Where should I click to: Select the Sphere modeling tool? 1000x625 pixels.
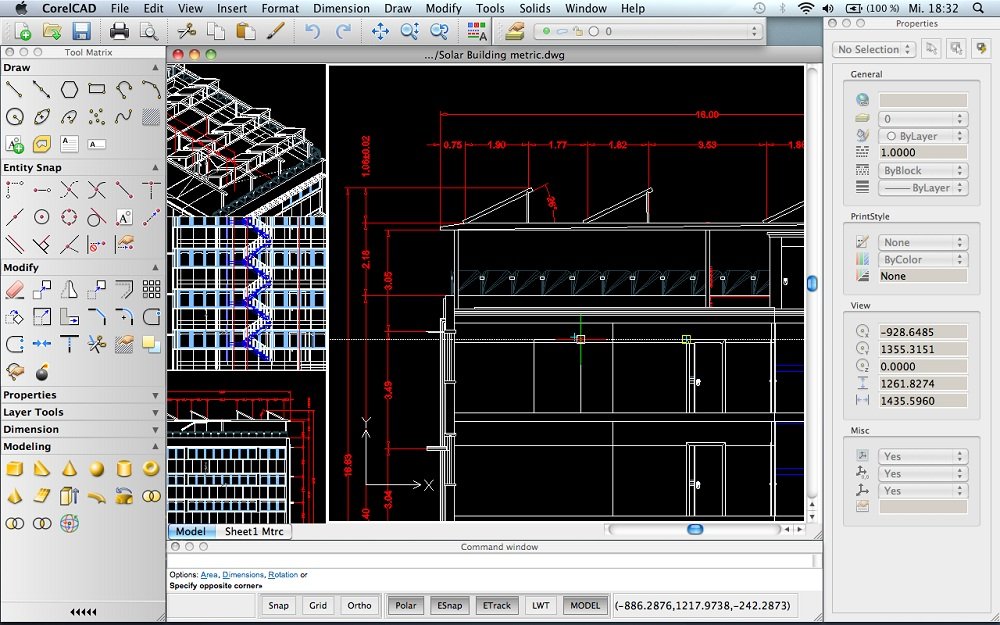96,469
